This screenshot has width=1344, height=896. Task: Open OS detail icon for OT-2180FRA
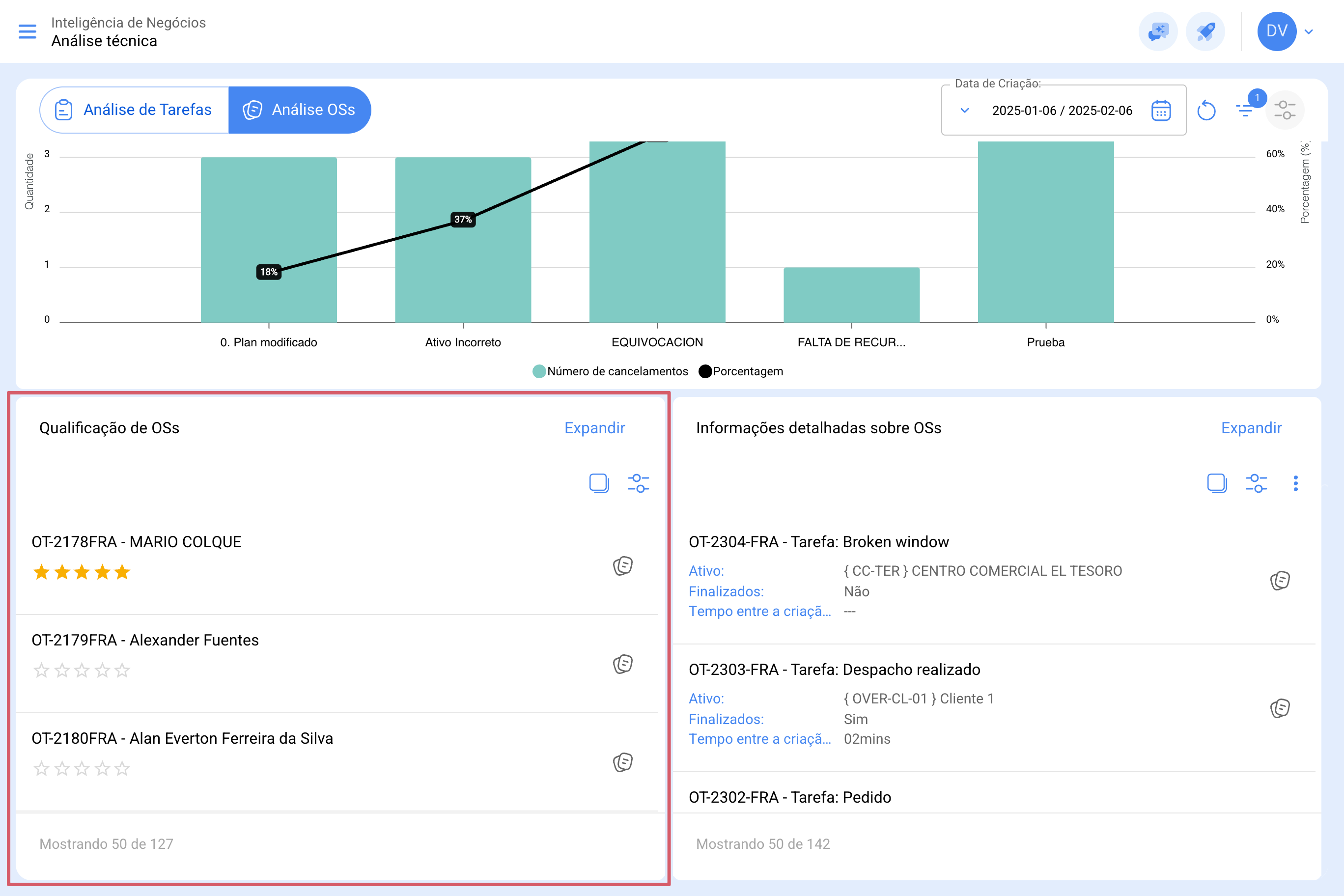coord(623,762)
